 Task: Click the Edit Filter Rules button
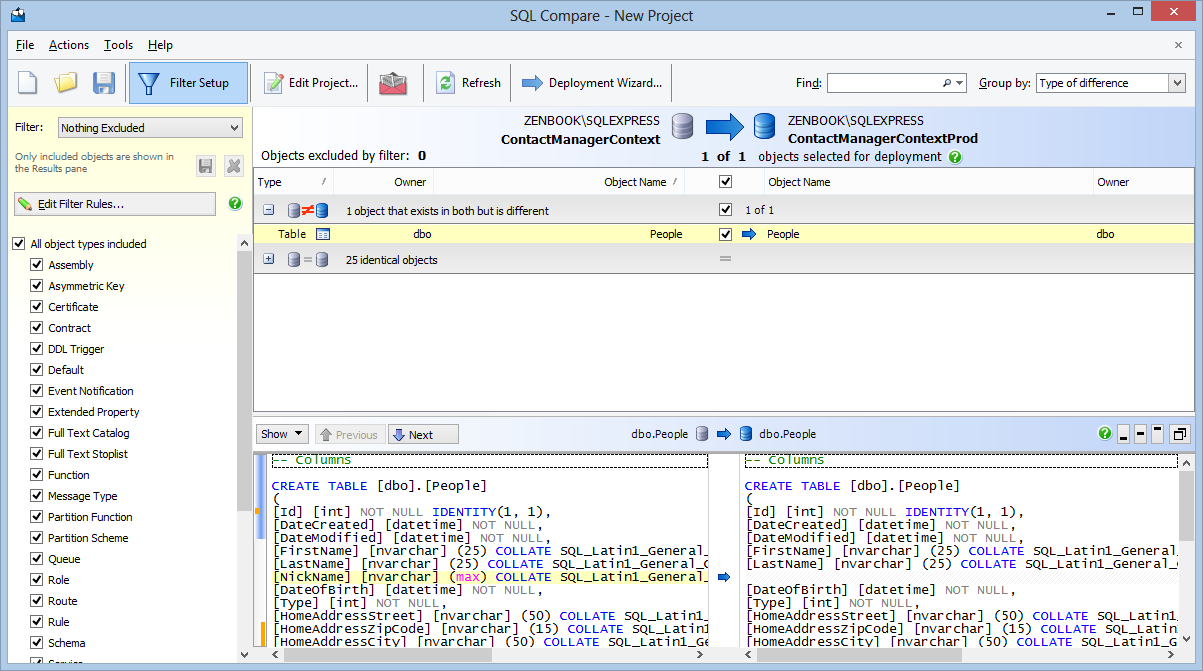[115, 205]
